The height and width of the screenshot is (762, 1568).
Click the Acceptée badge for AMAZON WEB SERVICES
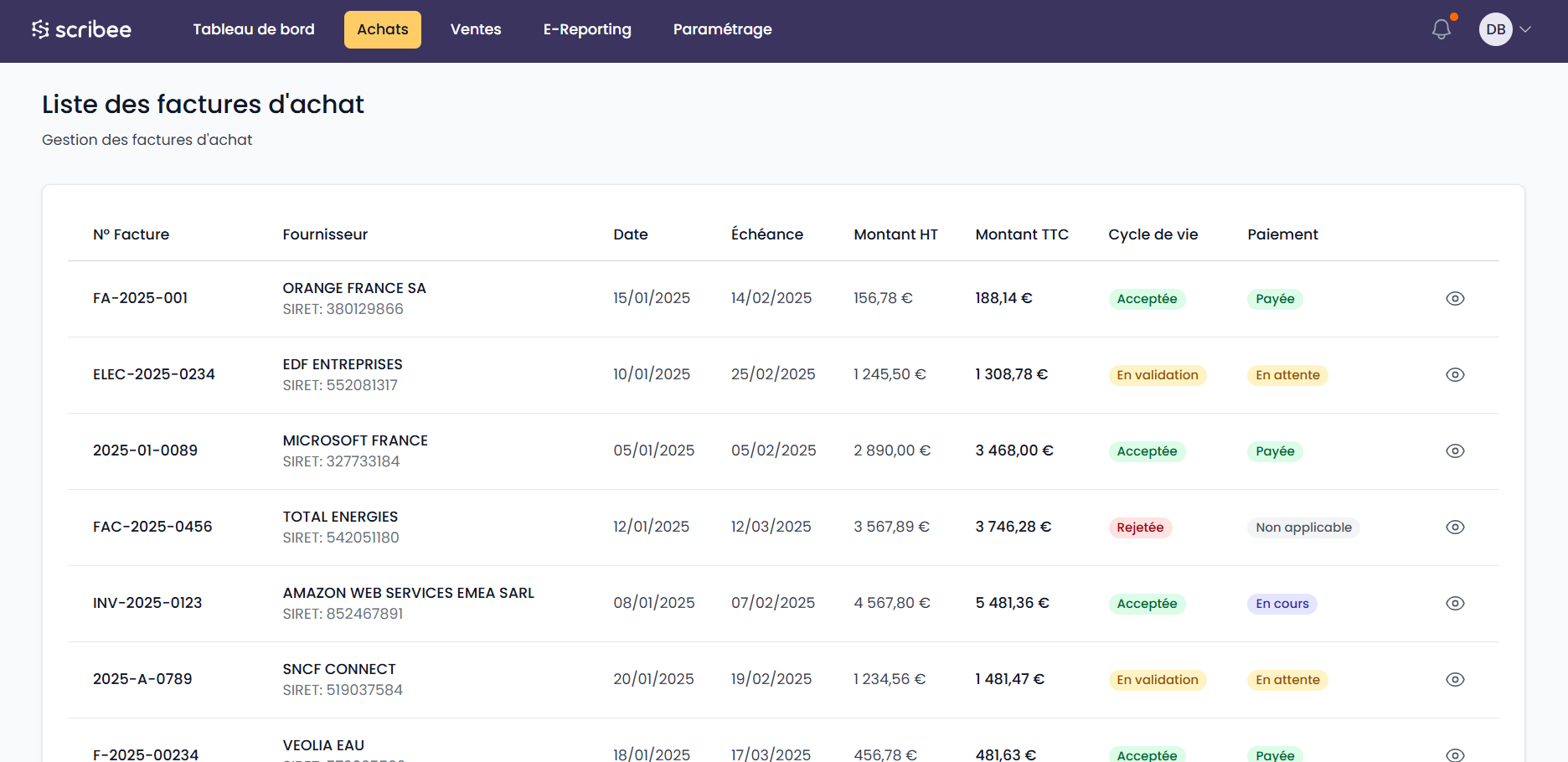(1147, 604)
